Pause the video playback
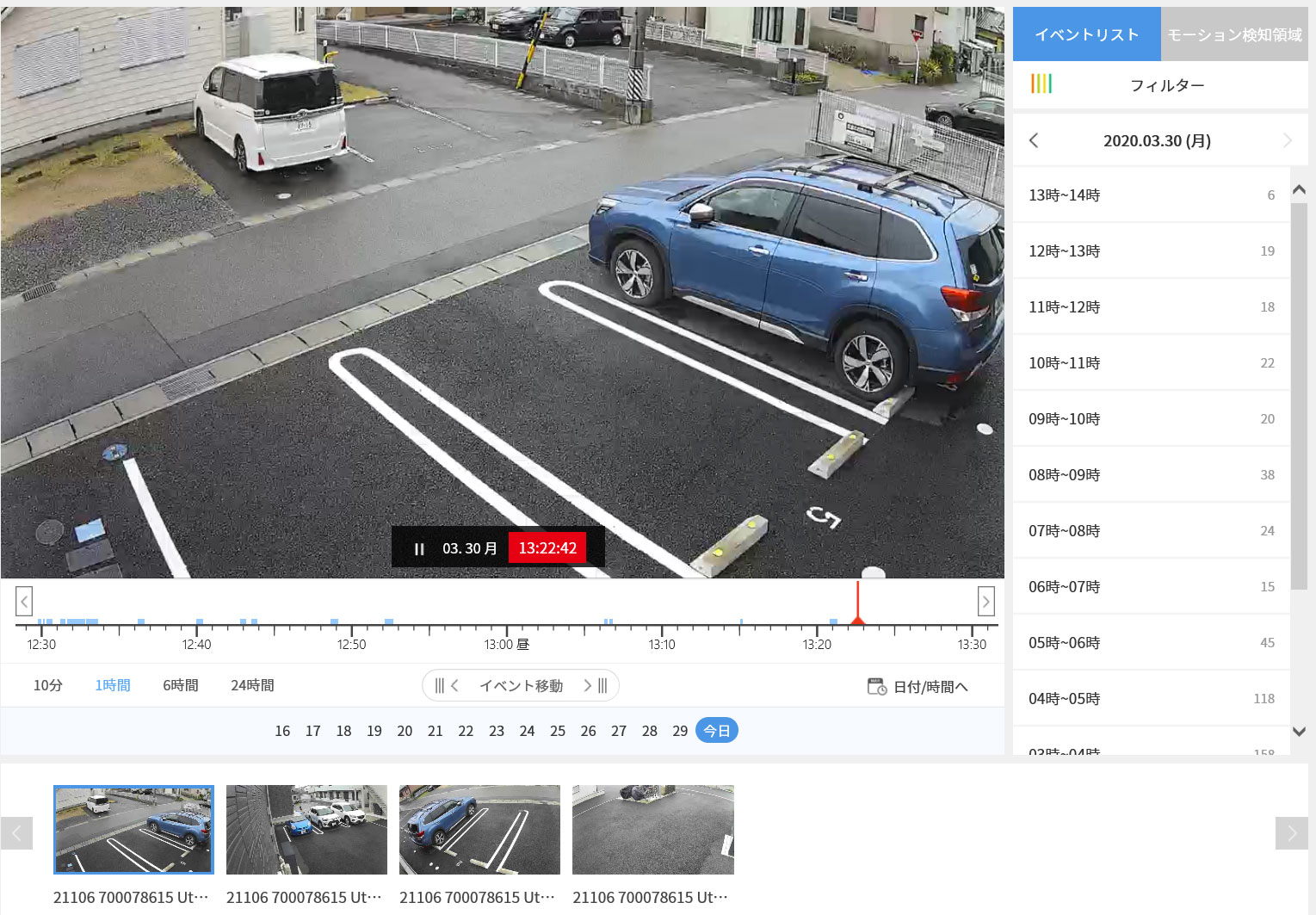Viewport: 1316px width, 915px height. click(x=419, y=549)
